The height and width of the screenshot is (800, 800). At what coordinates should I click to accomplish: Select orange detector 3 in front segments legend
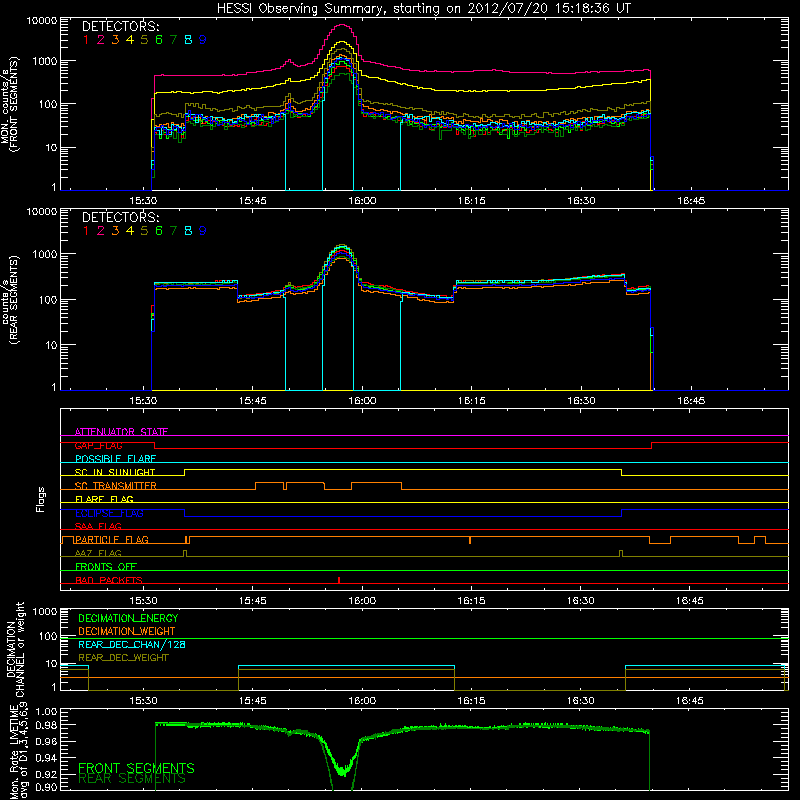click(x=115, y=40)
